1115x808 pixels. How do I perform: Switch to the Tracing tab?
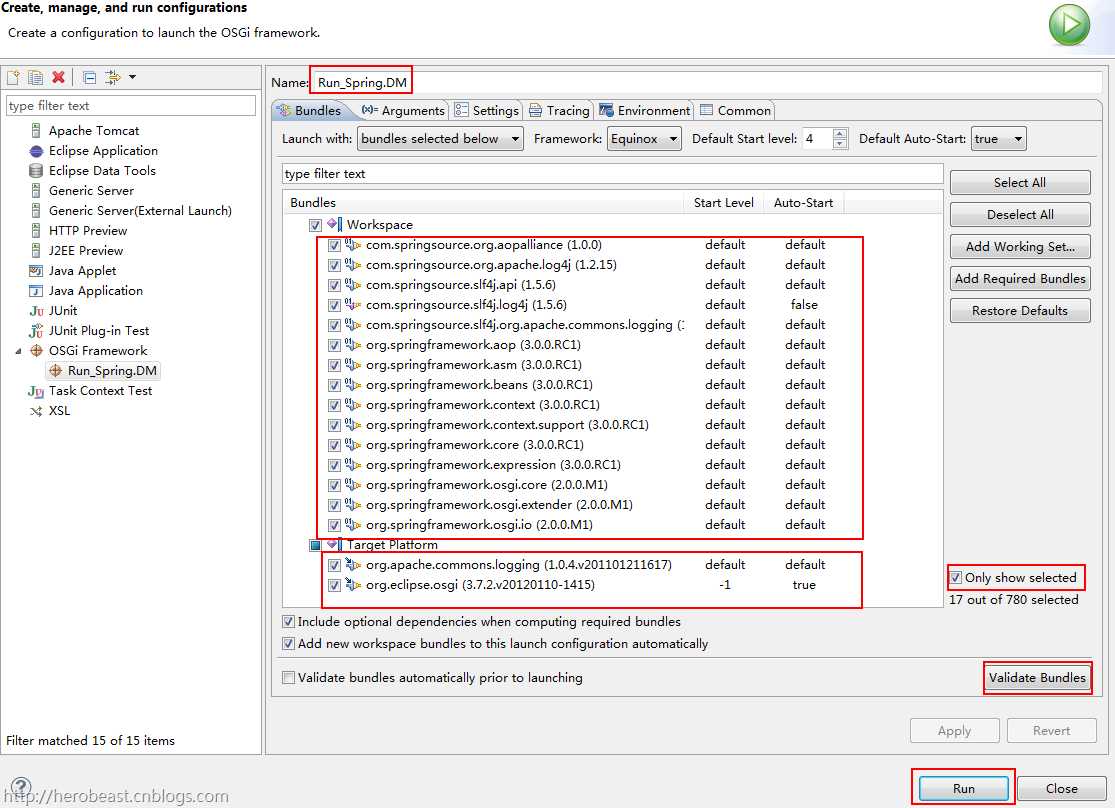[x=560, y=110]
